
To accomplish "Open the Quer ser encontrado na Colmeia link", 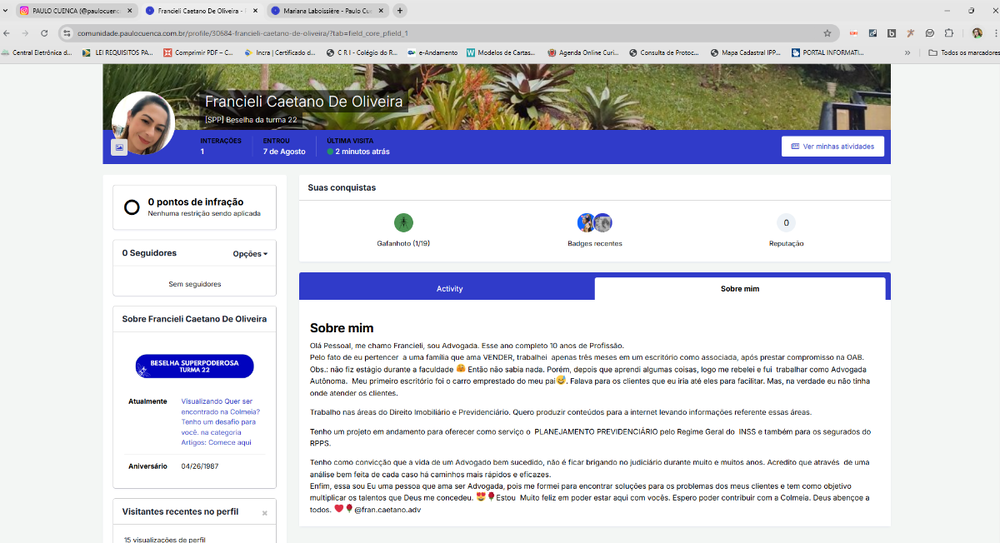I will (x=221, y=422).
